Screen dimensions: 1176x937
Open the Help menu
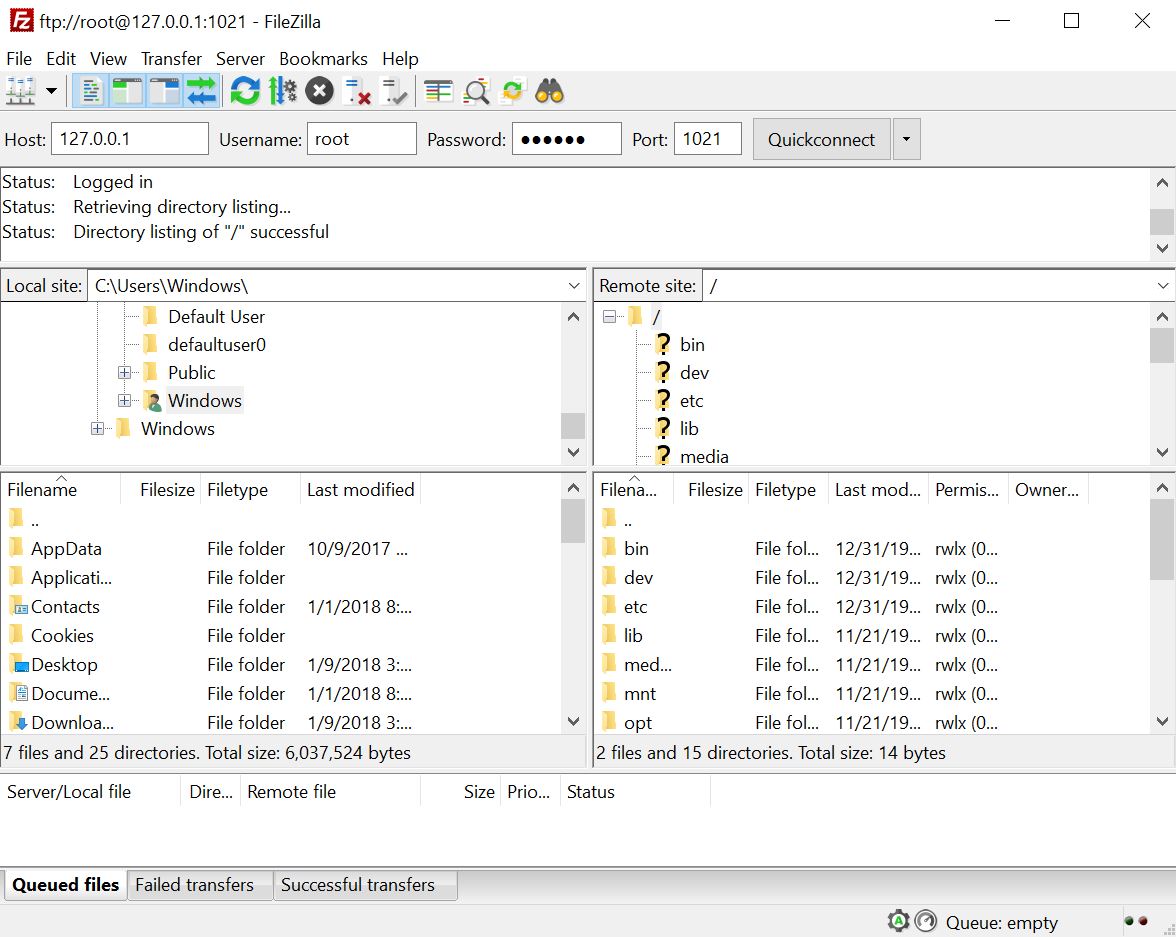[x=400, y=59]
